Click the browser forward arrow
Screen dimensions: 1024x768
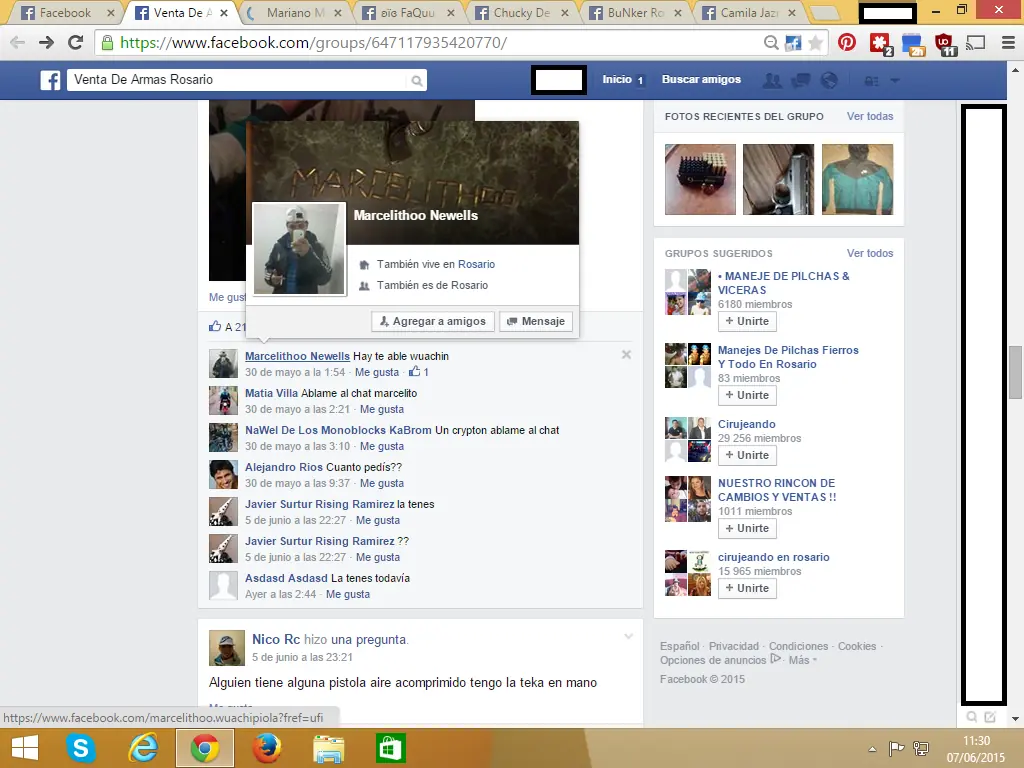point(46,43)
